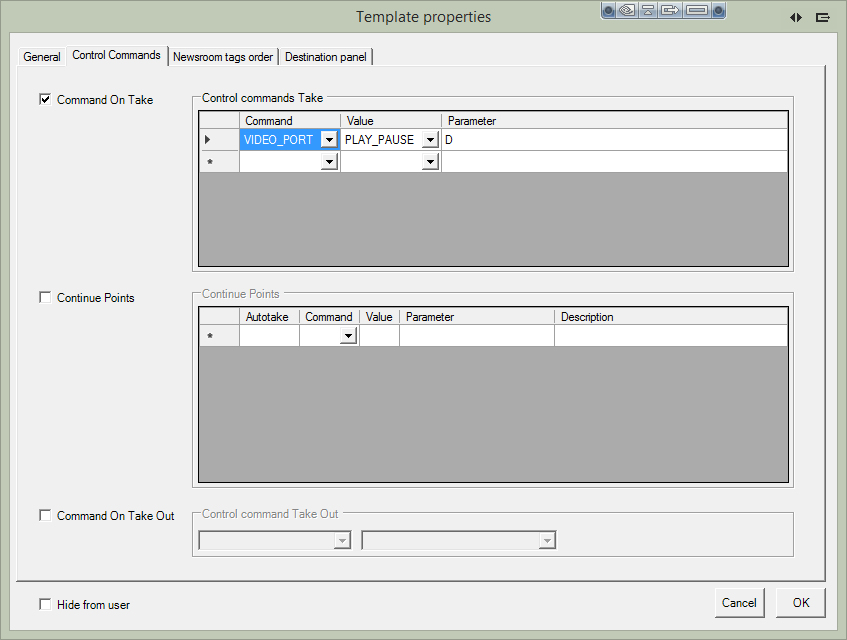Image resolution: width=847 pixels, height=640 pixels.
Task: Click the upward triangle icon in title toolbar
Action: pos(649,11)
